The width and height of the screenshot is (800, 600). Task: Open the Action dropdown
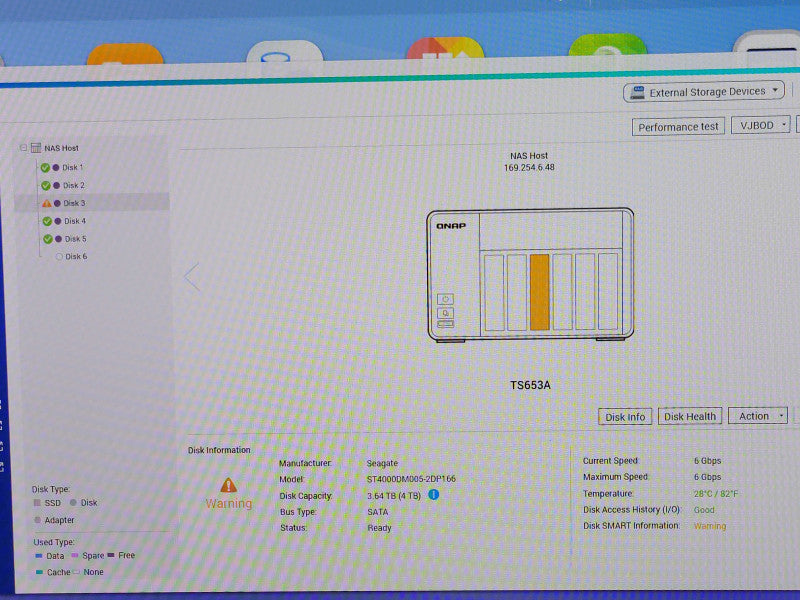coord(758,416)
